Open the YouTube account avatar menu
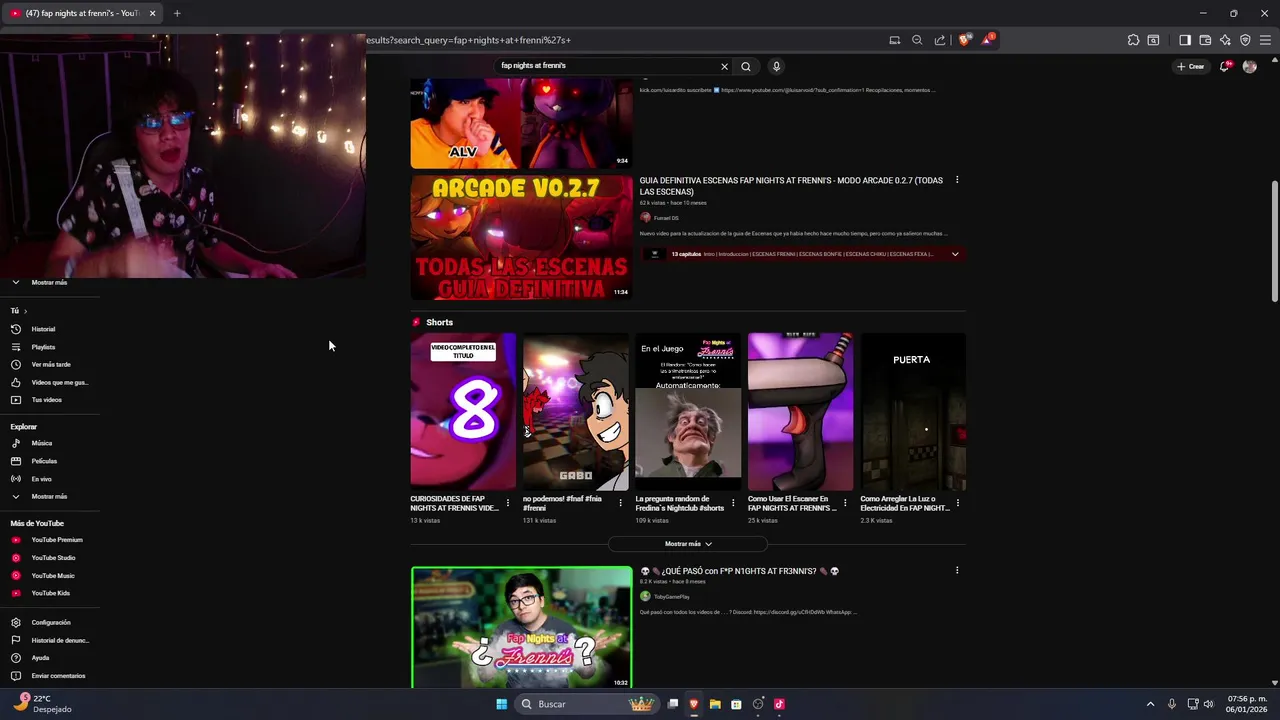This screenshot has height=720, width=1280. pos(1249,66)
